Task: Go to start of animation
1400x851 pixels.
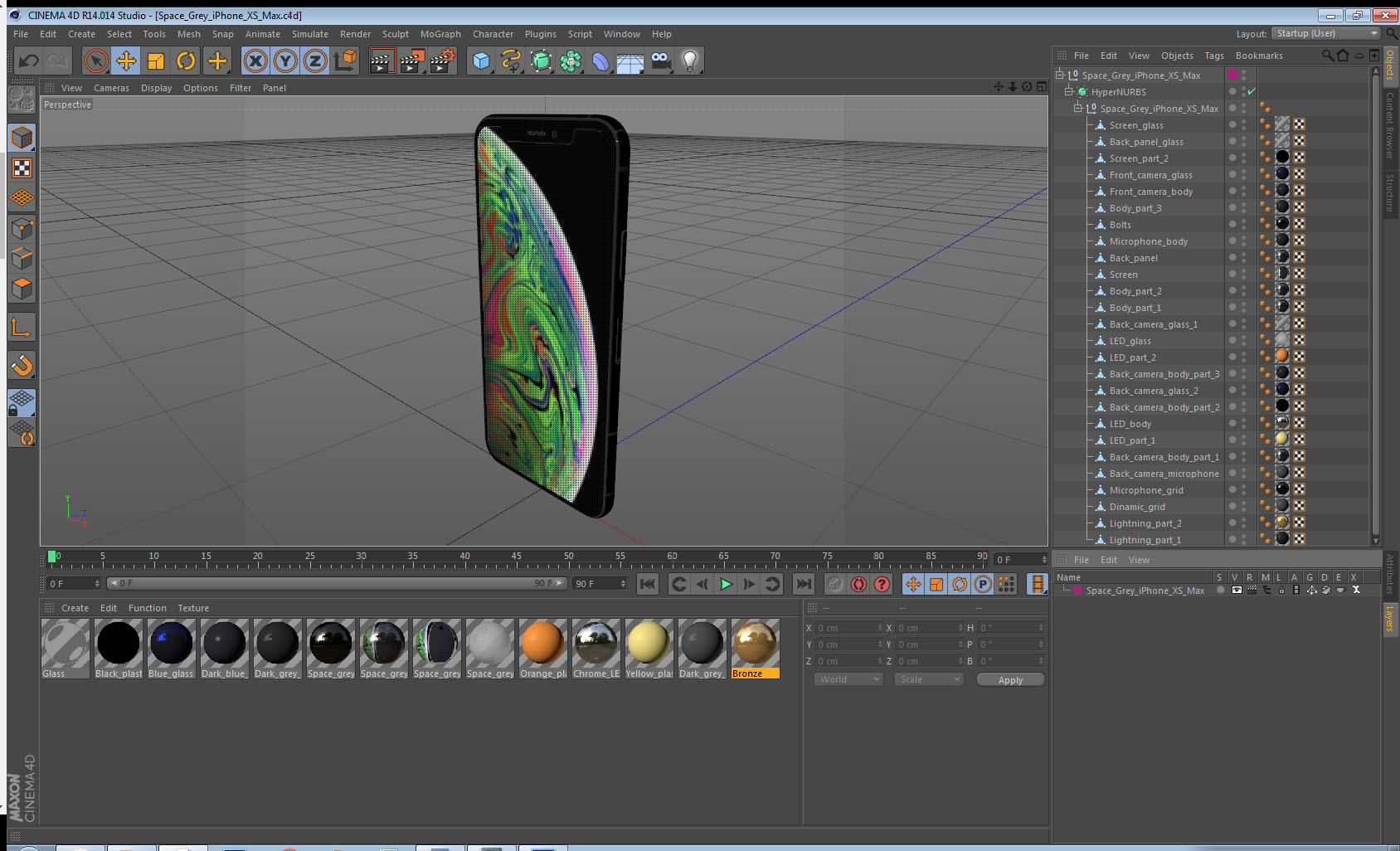Action: [x=648, y=584]
